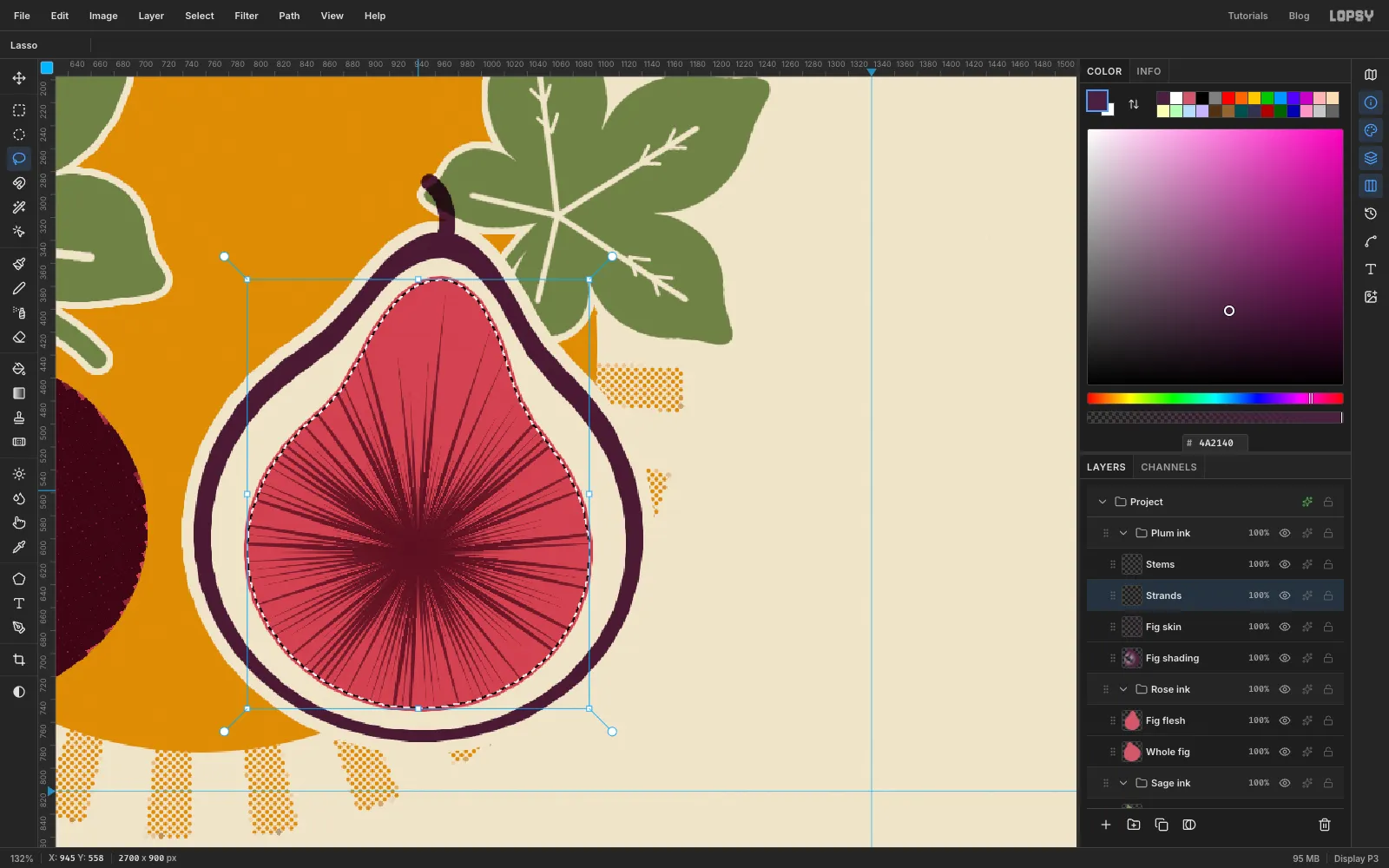Image resolution: width=1389 pixels, height=868 pixels.
Task: Switch to the Channels tab
Action: [1168, 467]
